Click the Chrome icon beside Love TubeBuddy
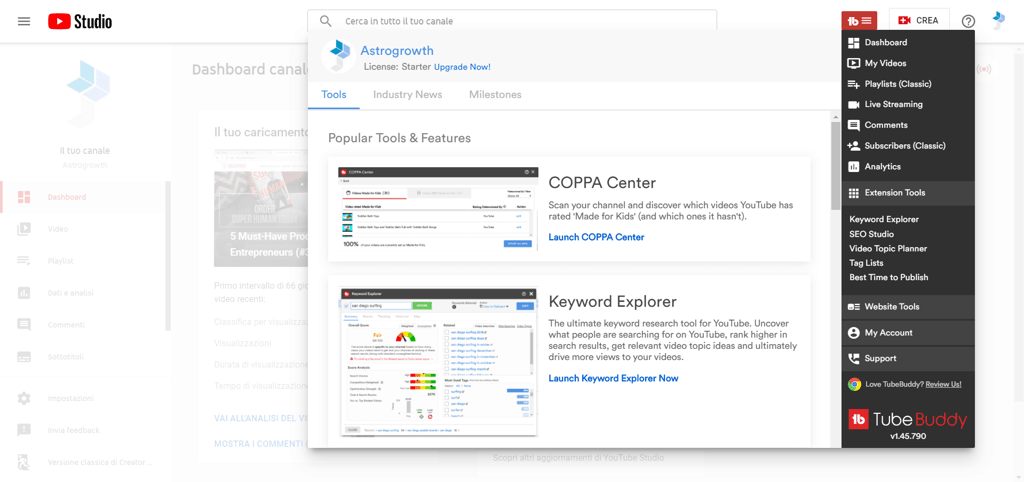This screenshot has width=1024, height=482. click(x=854, y=384)
